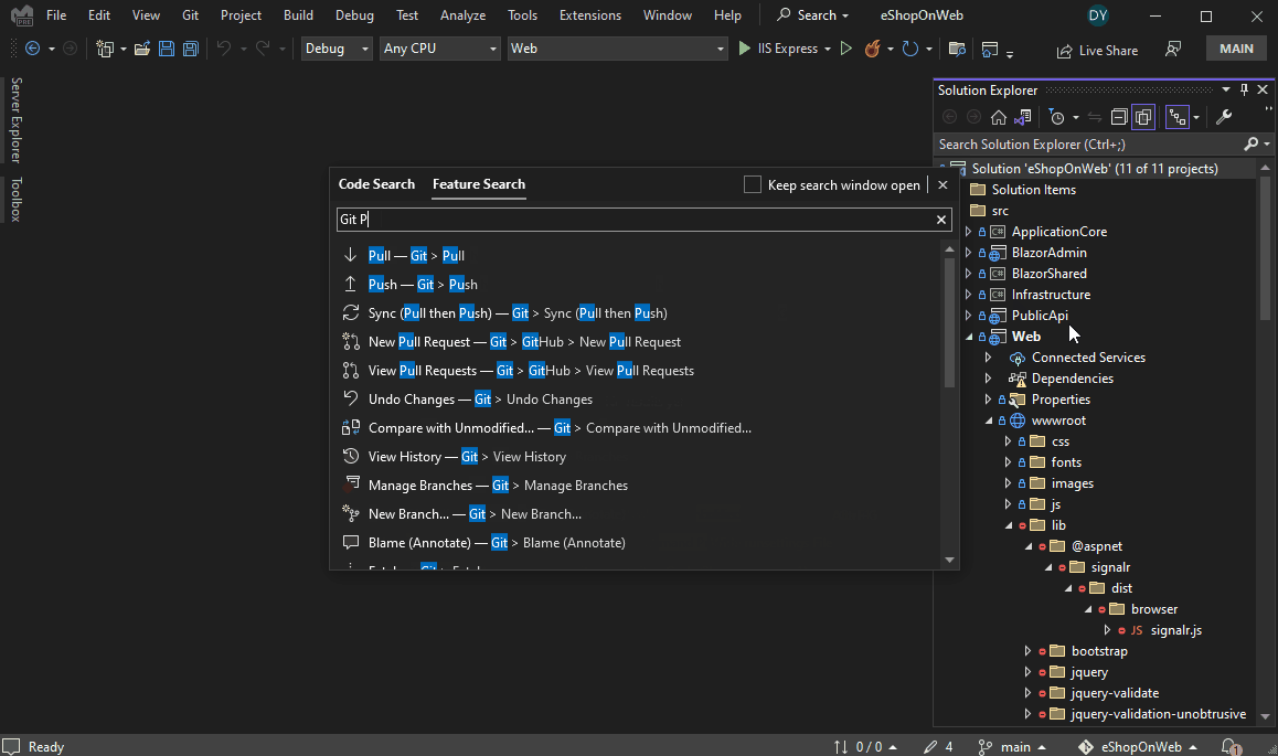
Task: Open the main branch selector in status bar
Action: click(1012, 746)
